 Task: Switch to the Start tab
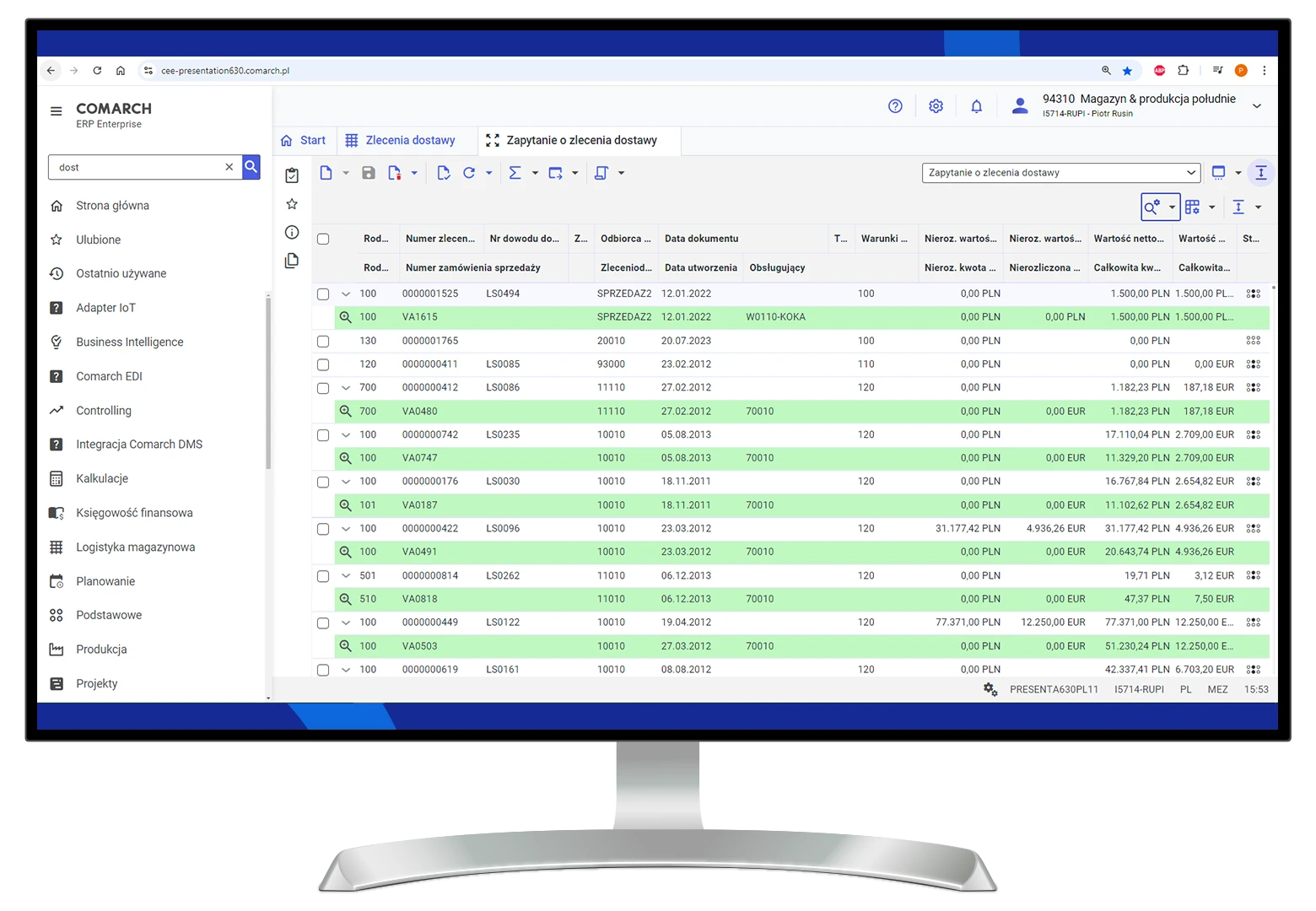click(304, 140)
